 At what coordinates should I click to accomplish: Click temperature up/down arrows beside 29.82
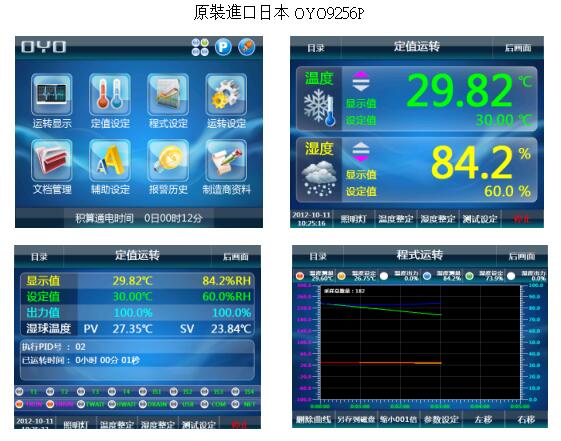361,82
